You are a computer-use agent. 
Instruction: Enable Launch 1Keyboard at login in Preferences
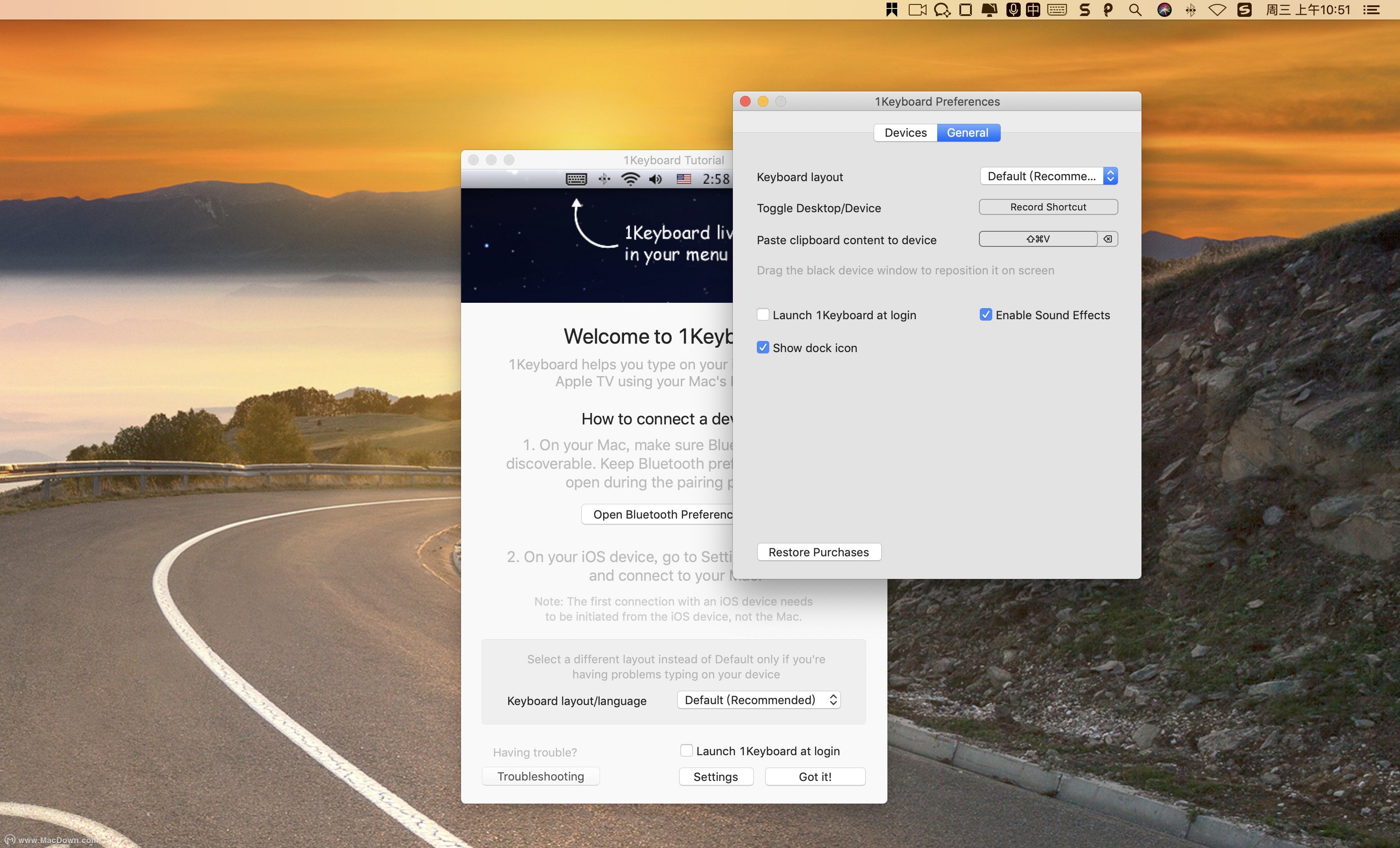click(x=763, y=315)
